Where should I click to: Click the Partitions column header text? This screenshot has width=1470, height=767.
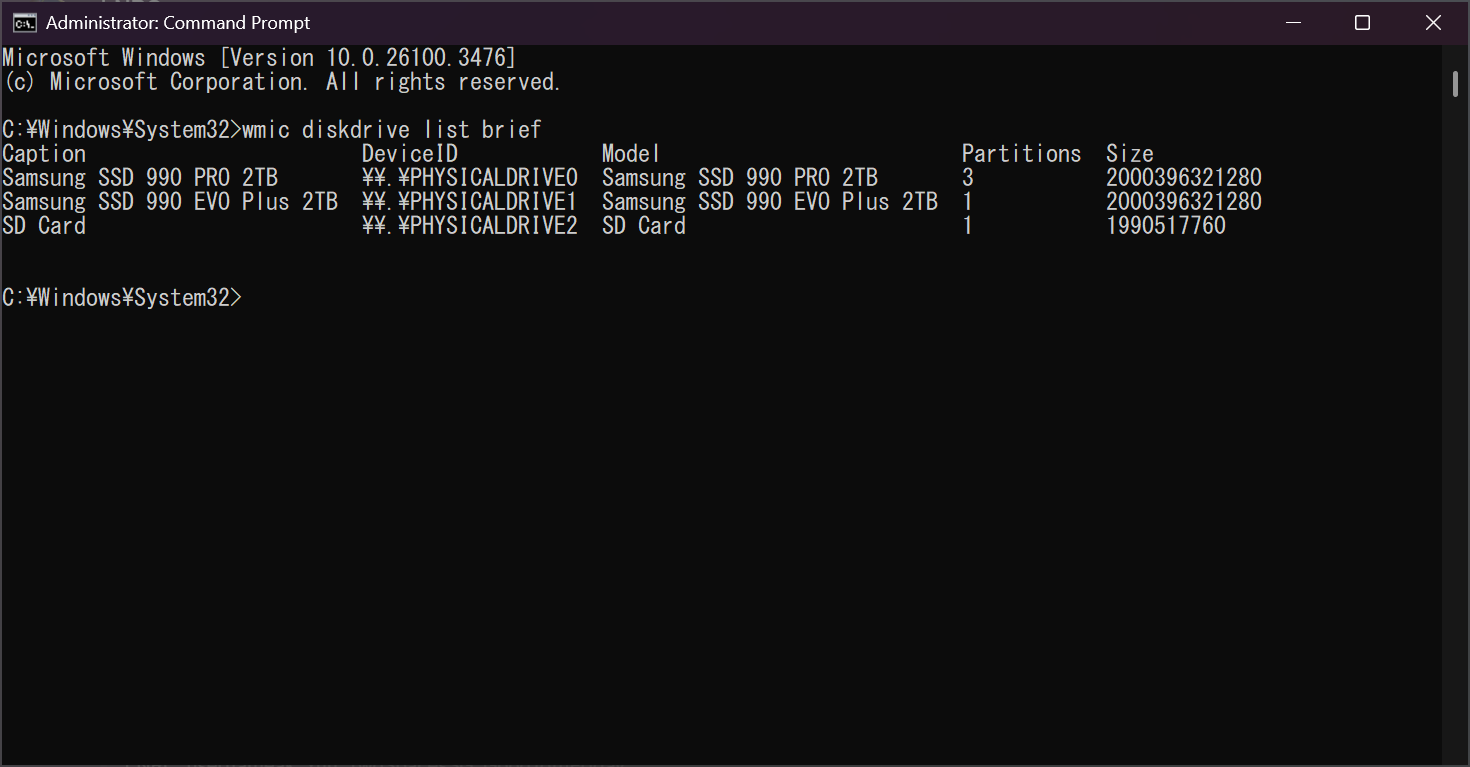click(1022, 154)
